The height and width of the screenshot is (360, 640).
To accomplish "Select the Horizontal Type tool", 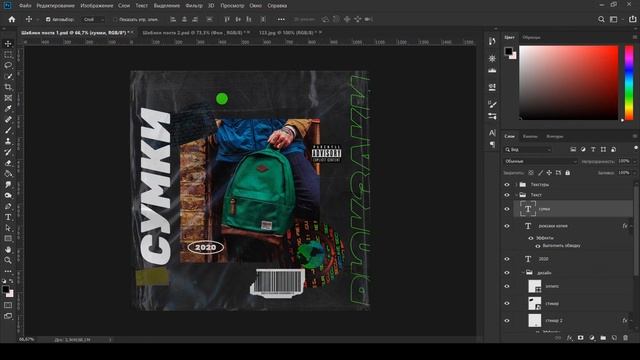I will (x=8, y=217).
